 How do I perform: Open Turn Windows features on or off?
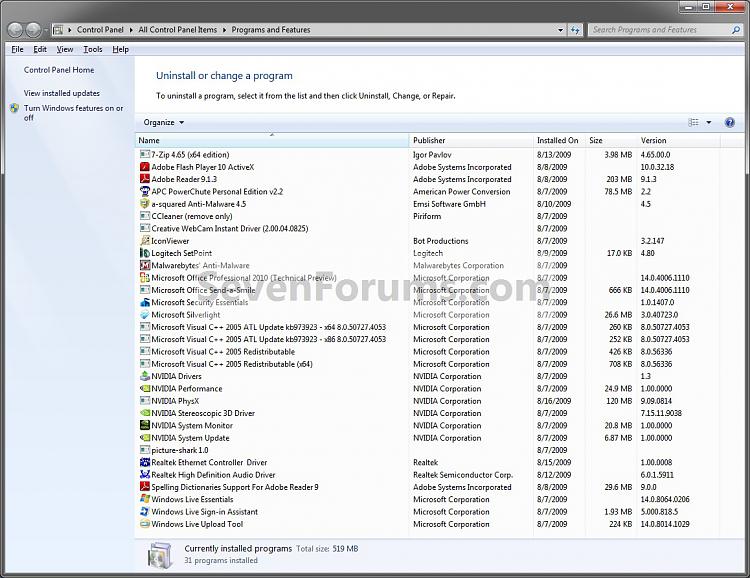74,113
